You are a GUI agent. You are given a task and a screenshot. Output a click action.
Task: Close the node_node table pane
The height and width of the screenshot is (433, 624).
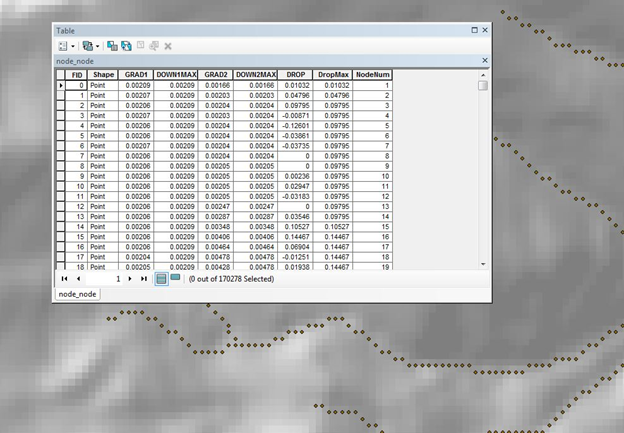pos(485,61)
